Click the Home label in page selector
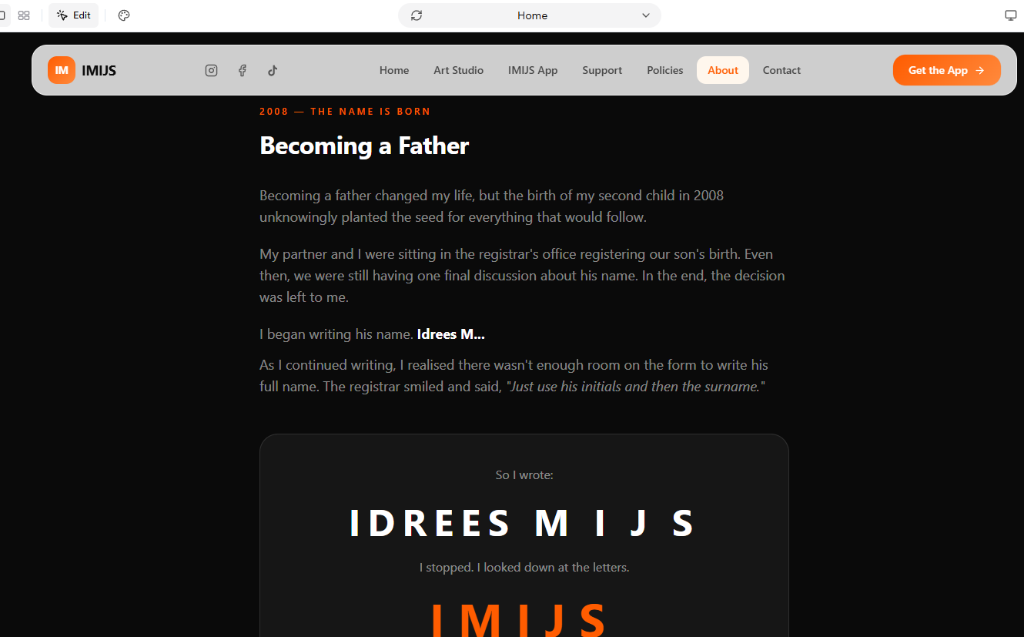The width and height of the screenshot is (1024, 637). coord(532,15)
